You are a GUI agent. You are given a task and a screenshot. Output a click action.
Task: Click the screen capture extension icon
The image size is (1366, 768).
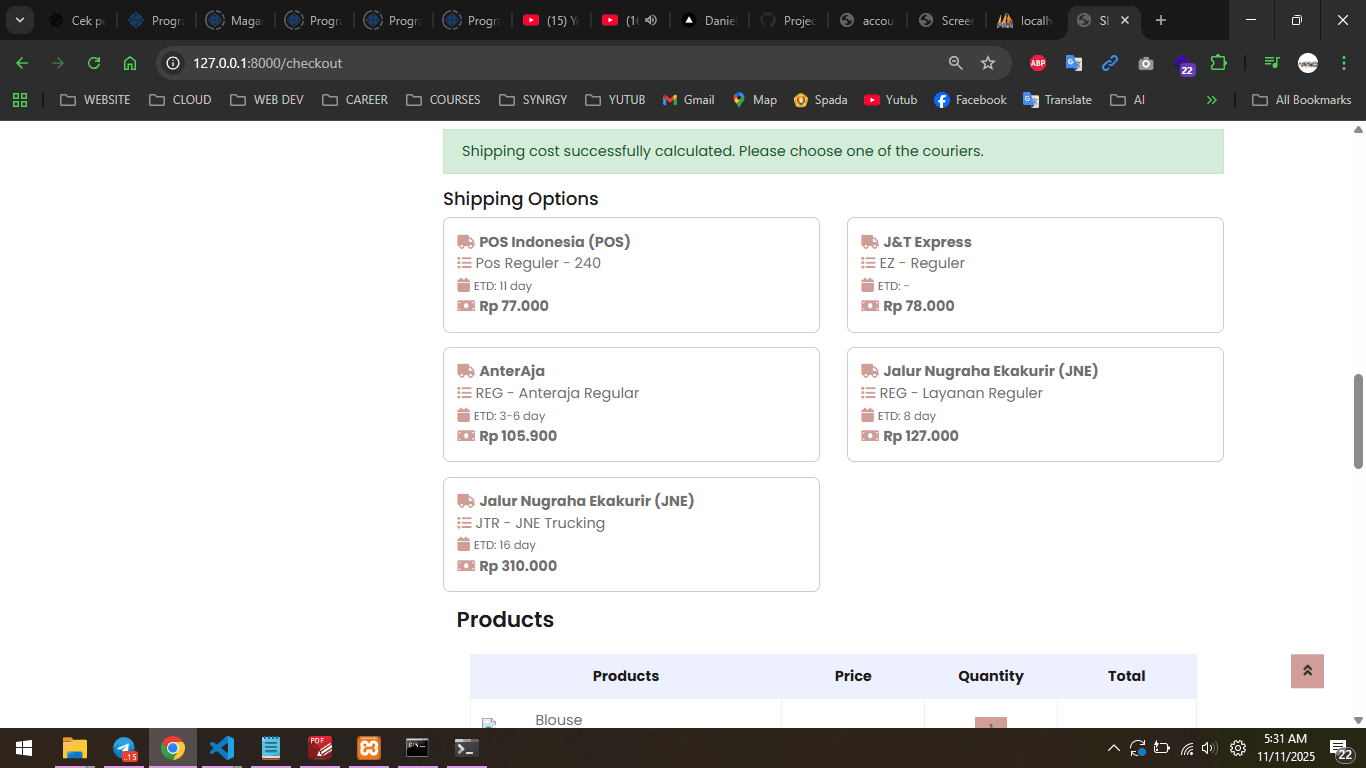(x=1146, y=63)
